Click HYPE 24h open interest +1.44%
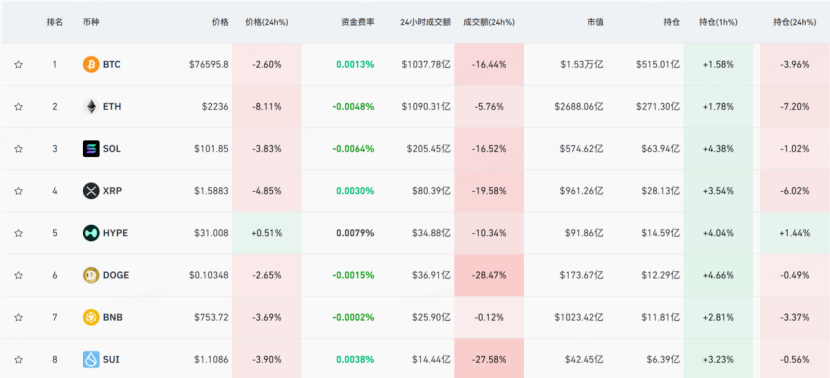The height and width of the screenshot is (378, 830). pos(795,233)
